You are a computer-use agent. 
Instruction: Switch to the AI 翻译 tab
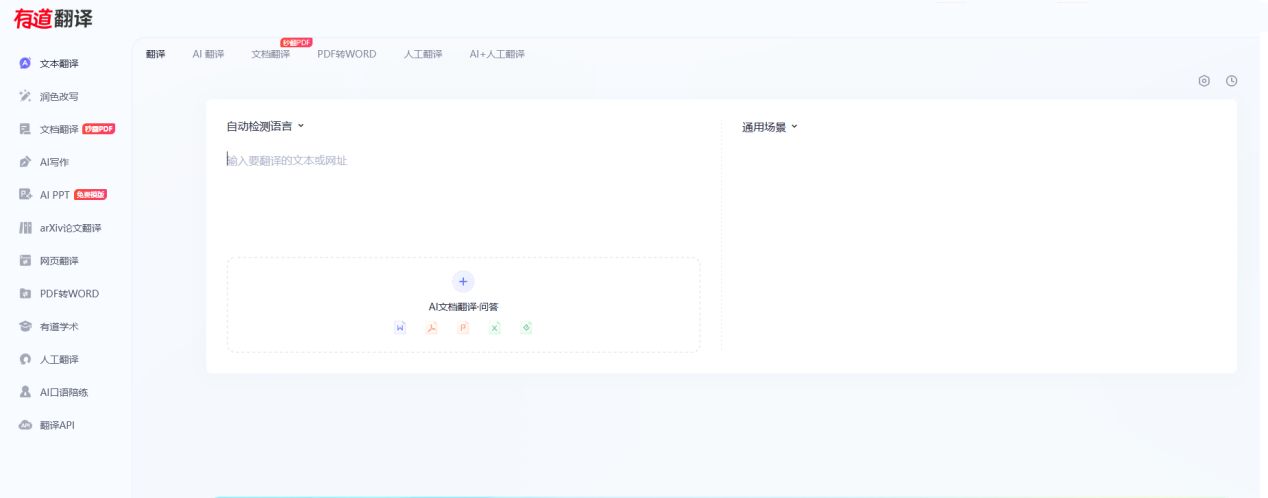(x=208, y=54)
